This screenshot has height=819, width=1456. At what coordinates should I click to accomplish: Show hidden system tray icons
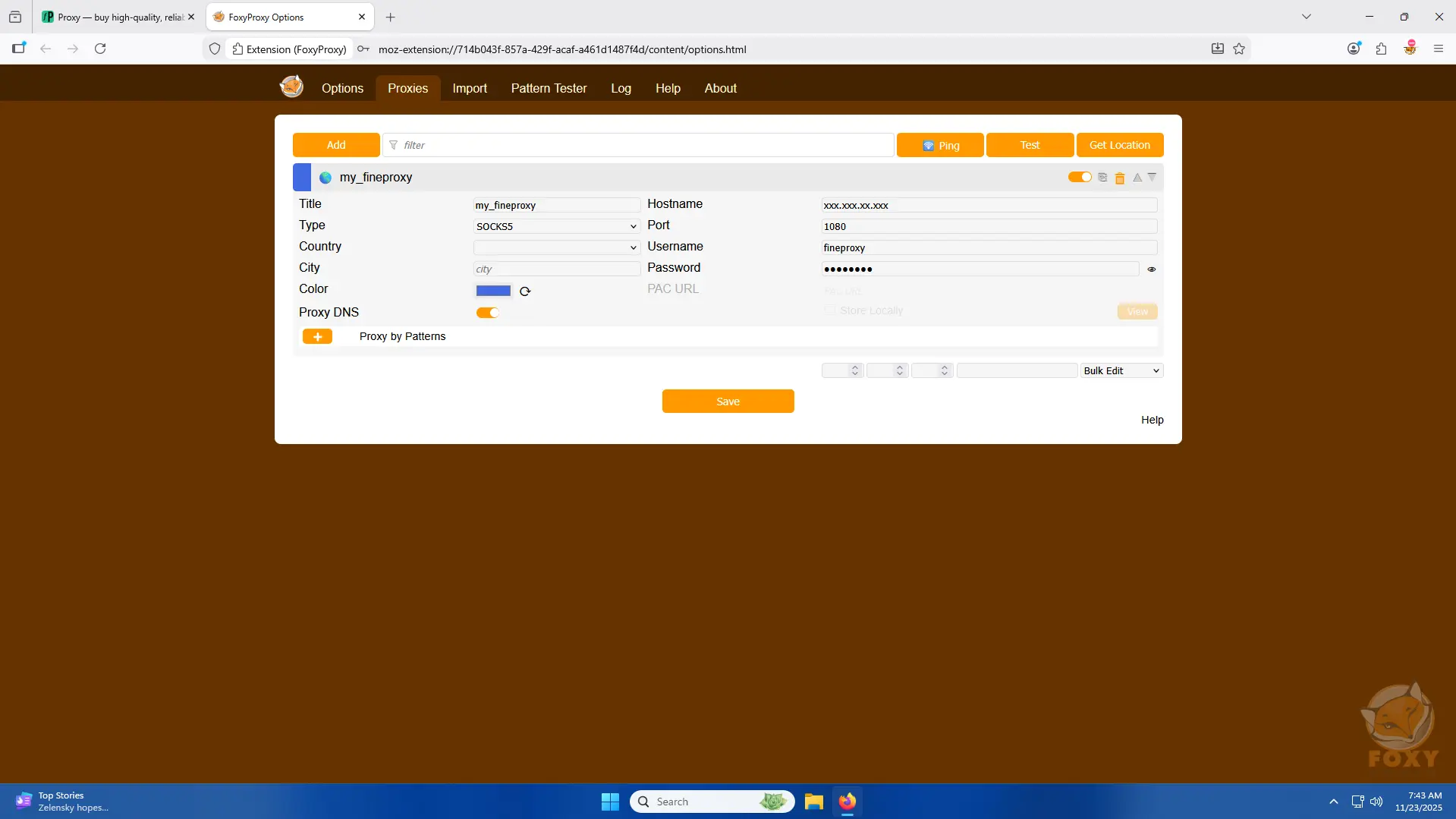(x=1334, y=802)
